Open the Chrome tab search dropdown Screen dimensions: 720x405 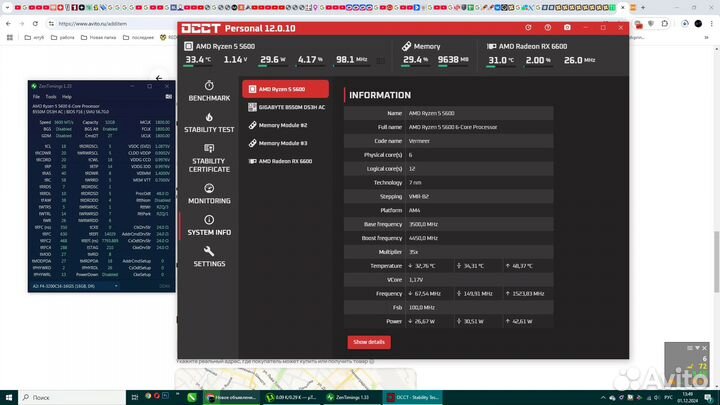point(7,7)
